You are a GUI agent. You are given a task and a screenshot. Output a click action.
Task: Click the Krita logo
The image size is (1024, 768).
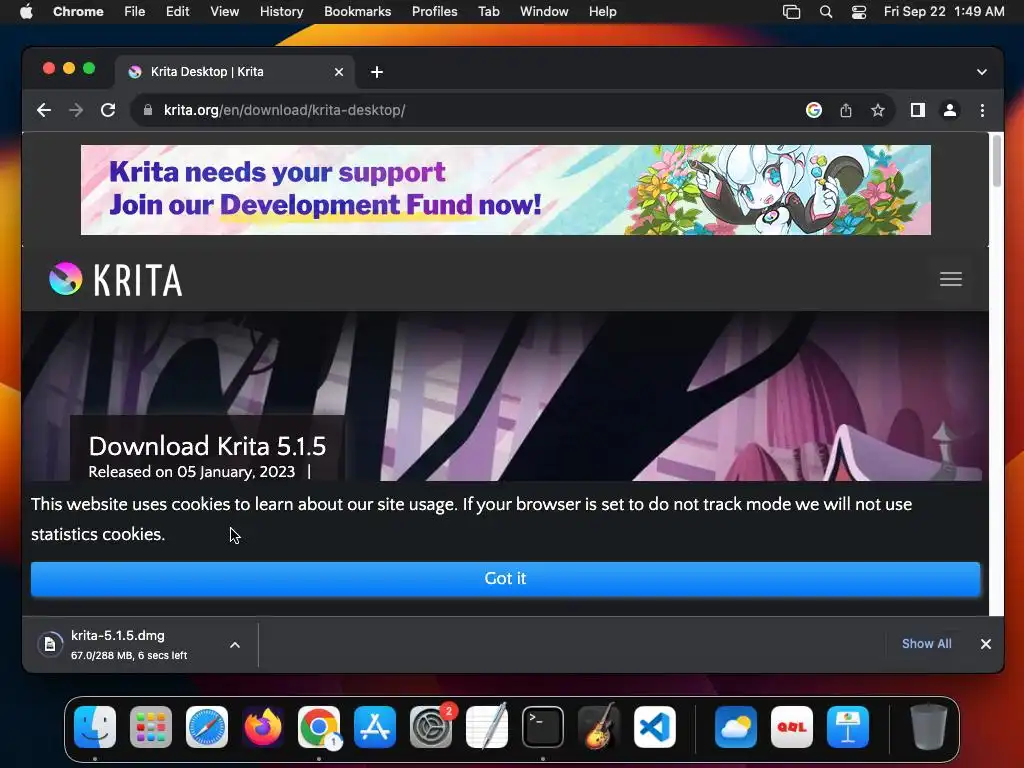tap(116, 280)
